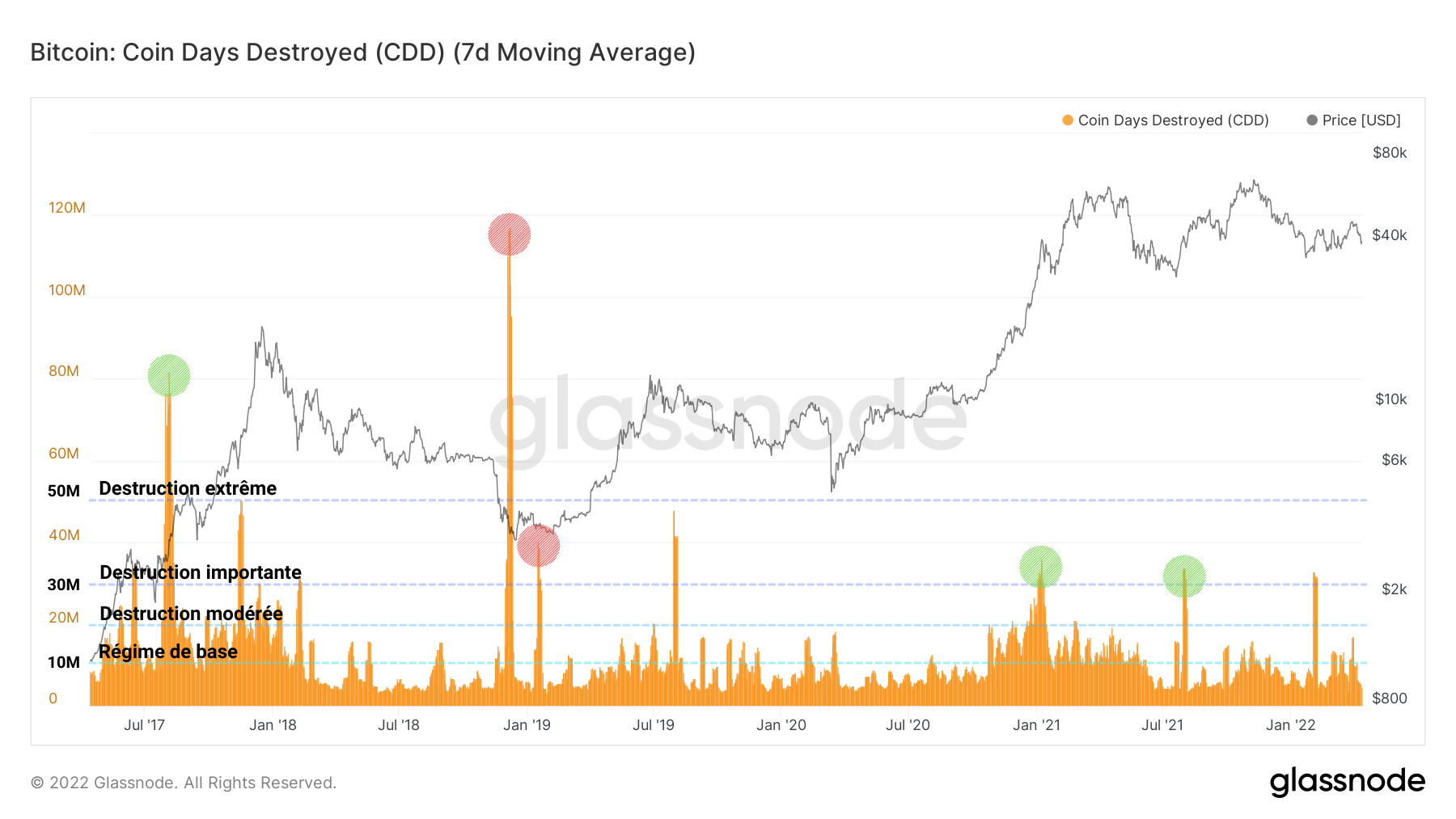Click the Jan '19 x-axis label
The image size is (1456, 819).
pyautogui.click(x=527, y=725)
